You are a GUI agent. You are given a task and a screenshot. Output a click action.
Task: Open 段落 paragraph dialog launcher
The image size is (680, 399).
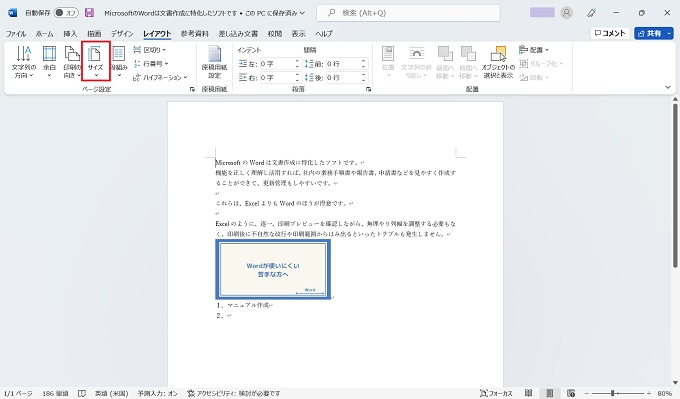(x=368, y=89)
